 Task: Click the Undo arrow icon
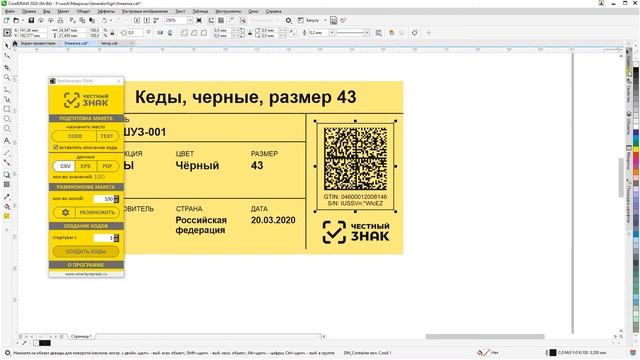pyautogui.click(x=105, y=20)
